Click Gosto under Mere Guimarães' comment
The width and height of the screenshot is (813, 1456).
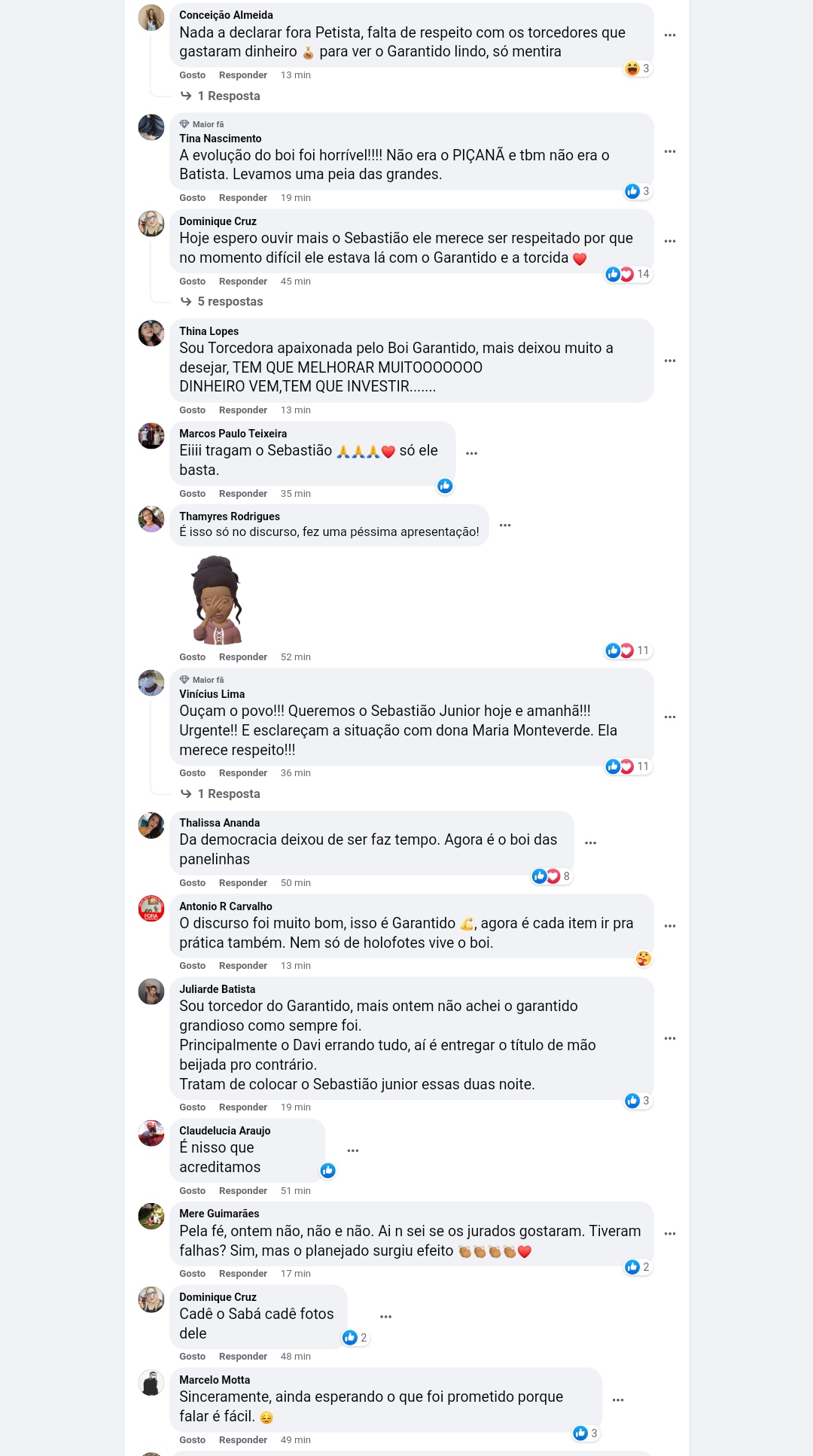tap(192, 1274)
